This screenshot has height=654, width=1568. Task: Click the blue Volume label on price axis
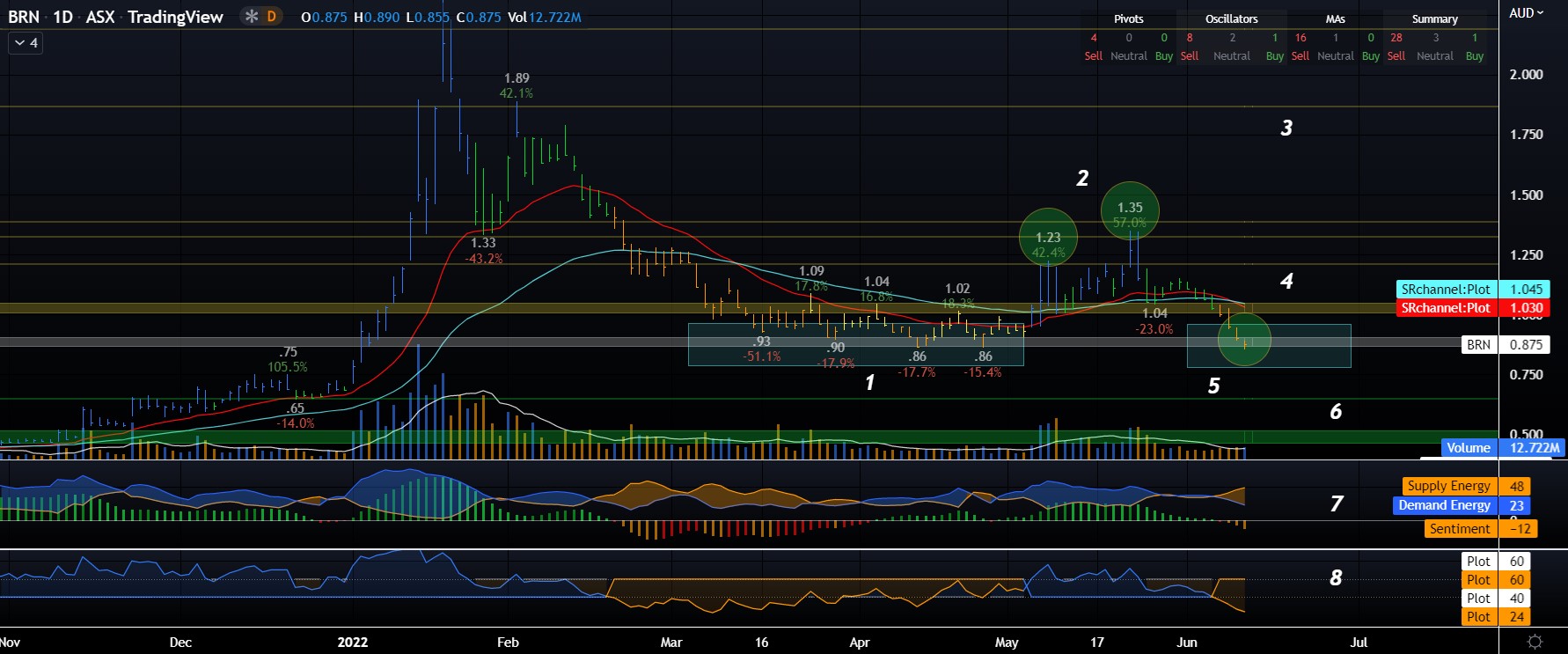point(1469,447)
